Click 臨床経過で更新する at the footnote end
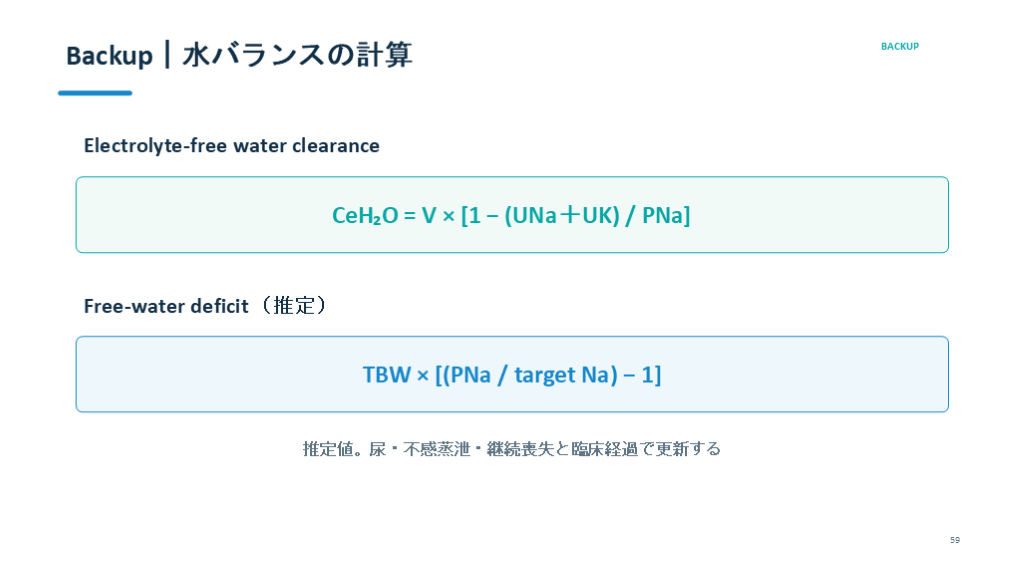 646,449
